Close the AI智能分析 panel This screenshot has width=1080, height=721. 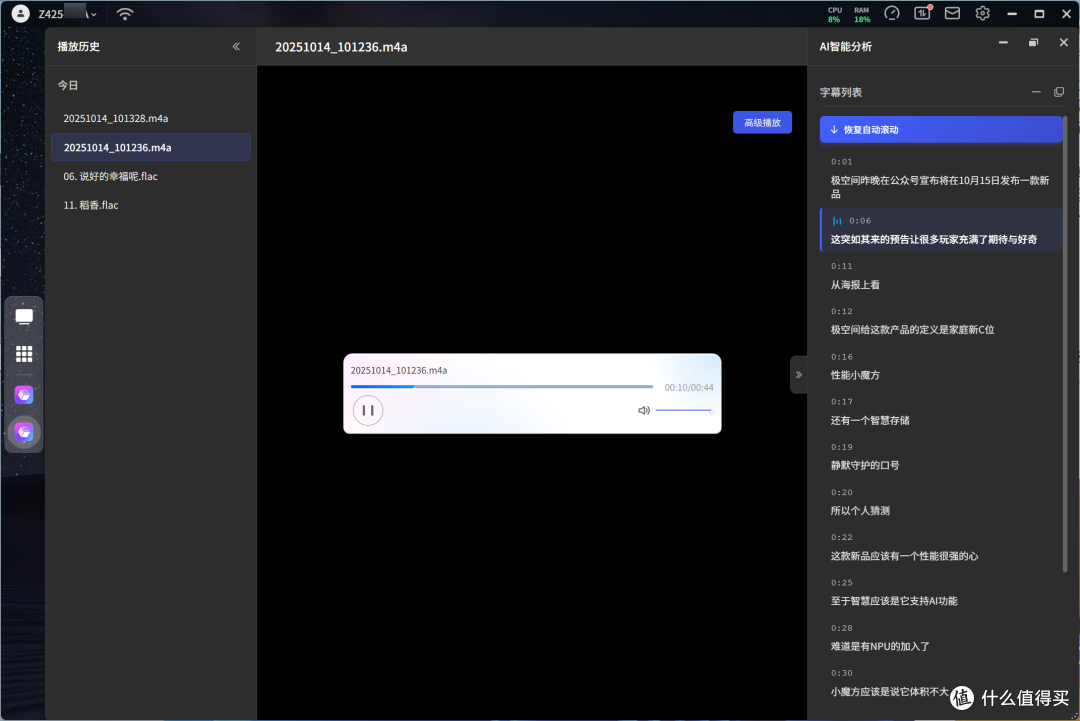pos(1063,43)
